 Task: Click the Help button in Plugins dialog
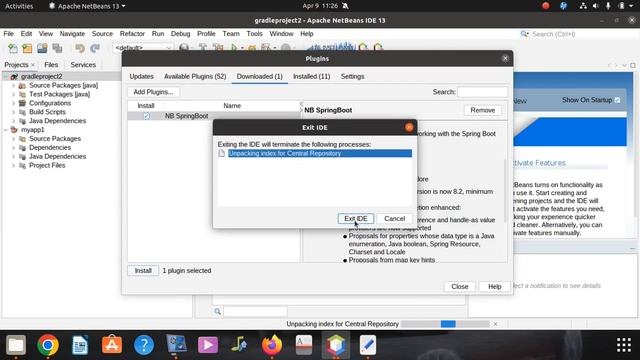[494, 287]
